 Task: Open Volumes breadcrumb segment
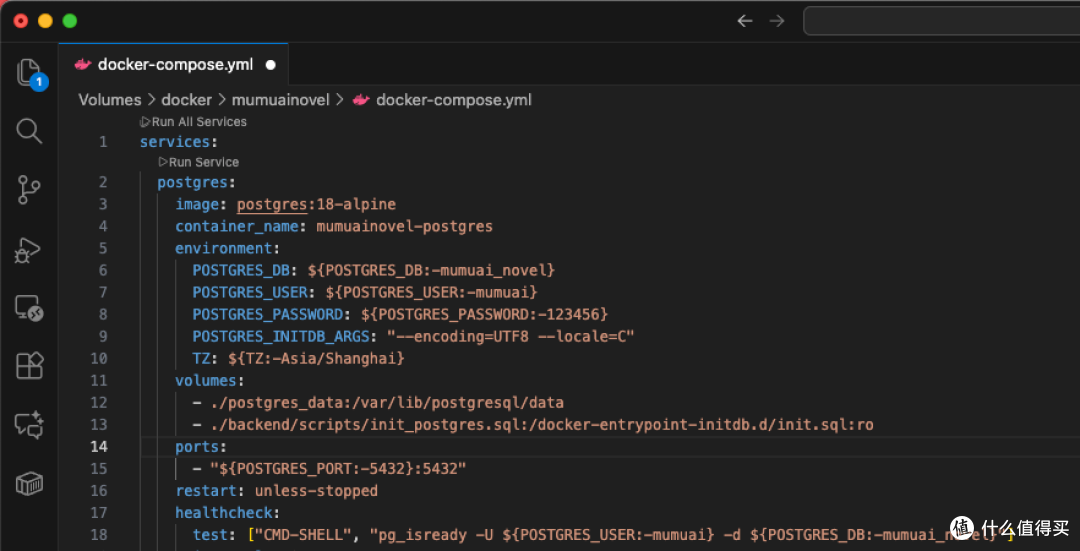pos(110,100)
